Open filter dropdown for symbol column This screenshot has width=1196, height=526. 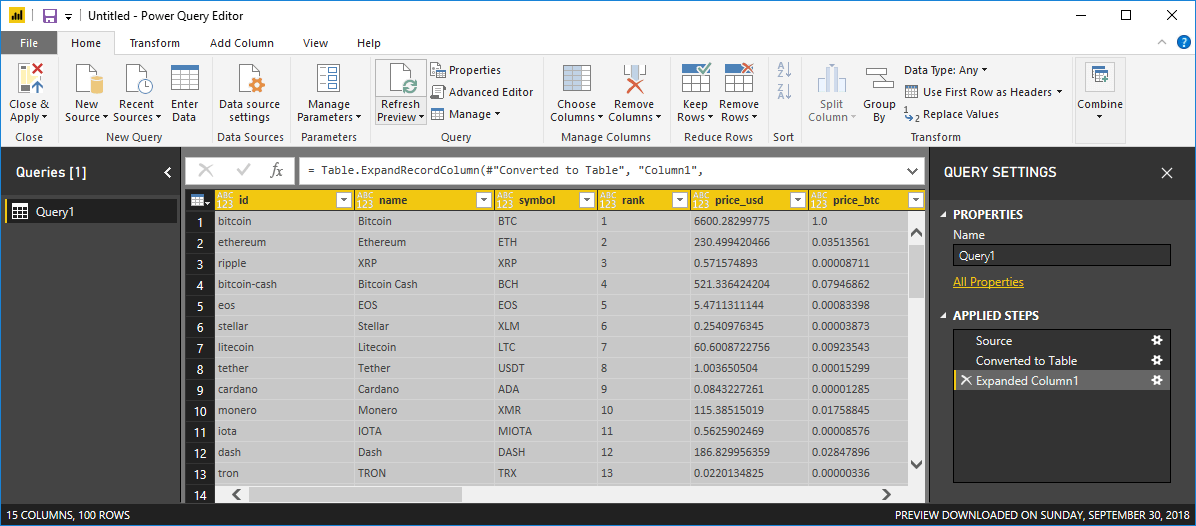[587, 200]
